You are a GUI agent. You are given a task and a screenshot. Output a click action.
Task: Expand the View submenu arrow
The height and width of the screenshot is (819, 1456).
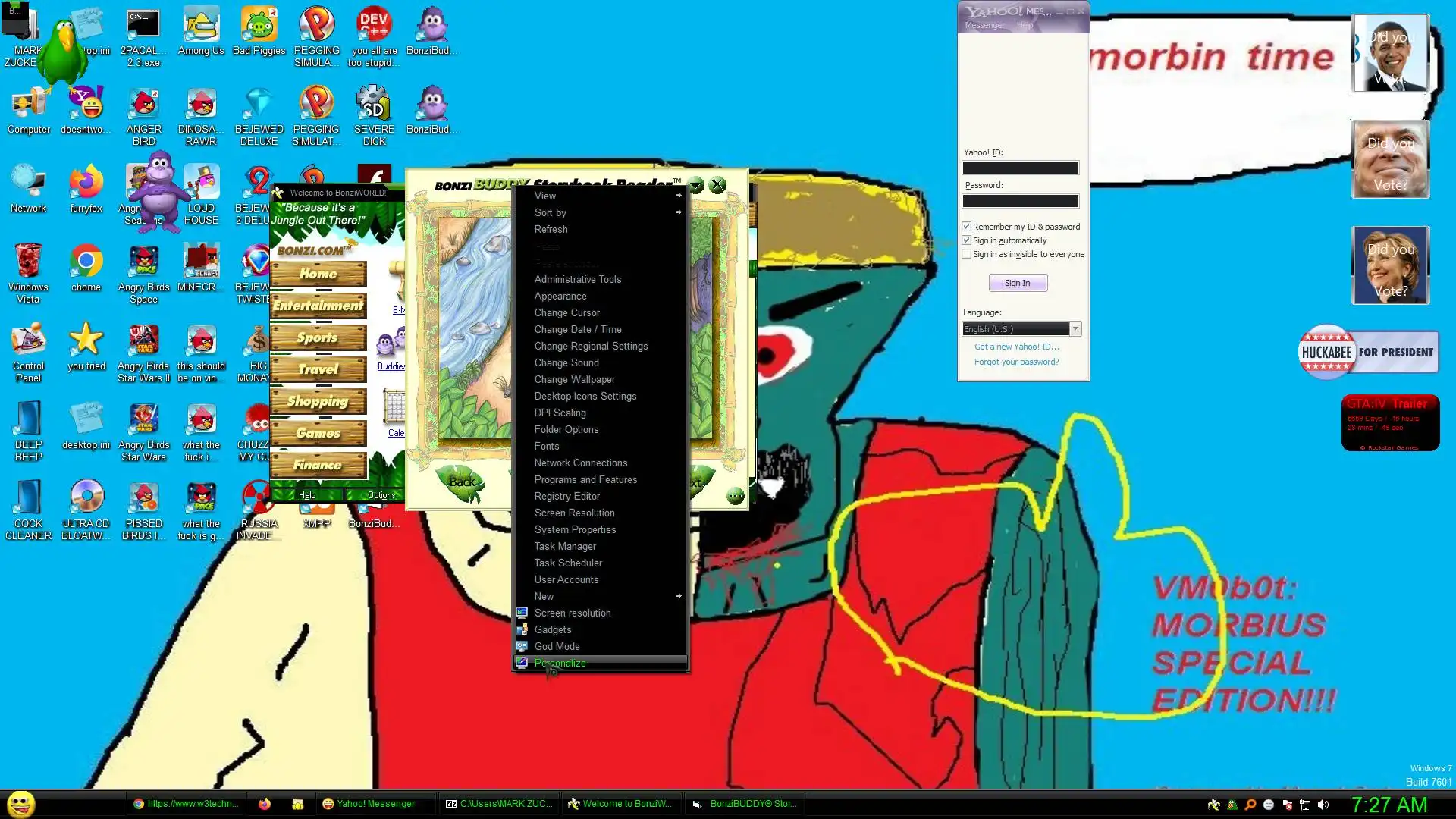679,196
